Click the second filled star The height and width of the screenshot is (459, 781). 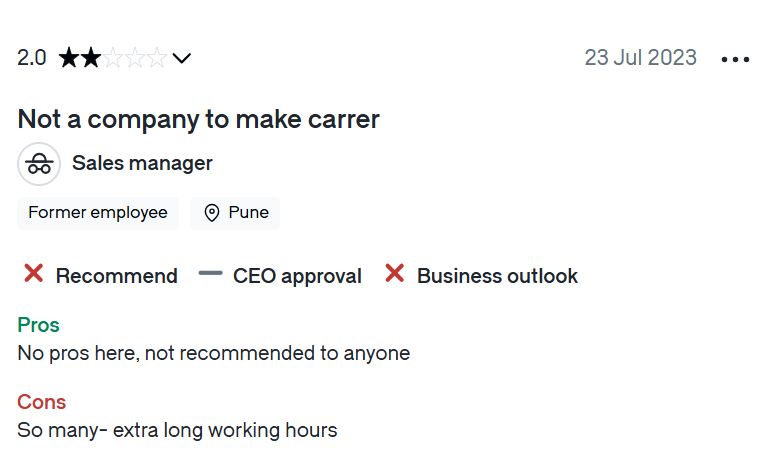point(91,58)
